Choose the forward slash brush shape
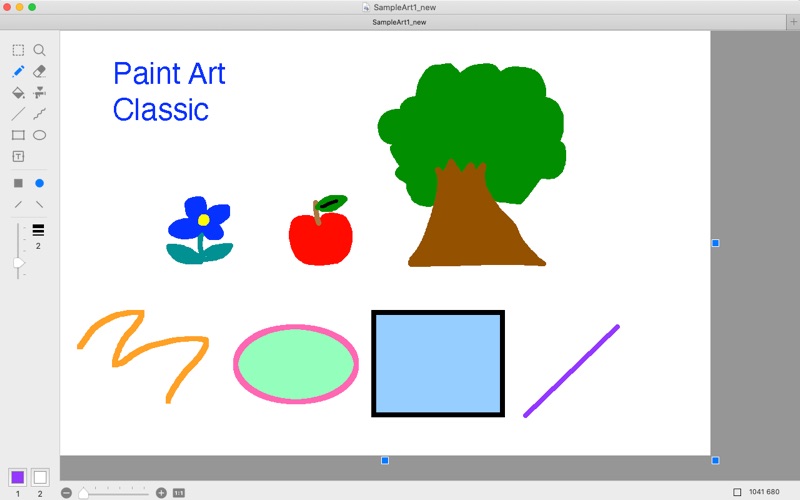The height and width of the screenshot is (500, 800). tap(18, 205)
